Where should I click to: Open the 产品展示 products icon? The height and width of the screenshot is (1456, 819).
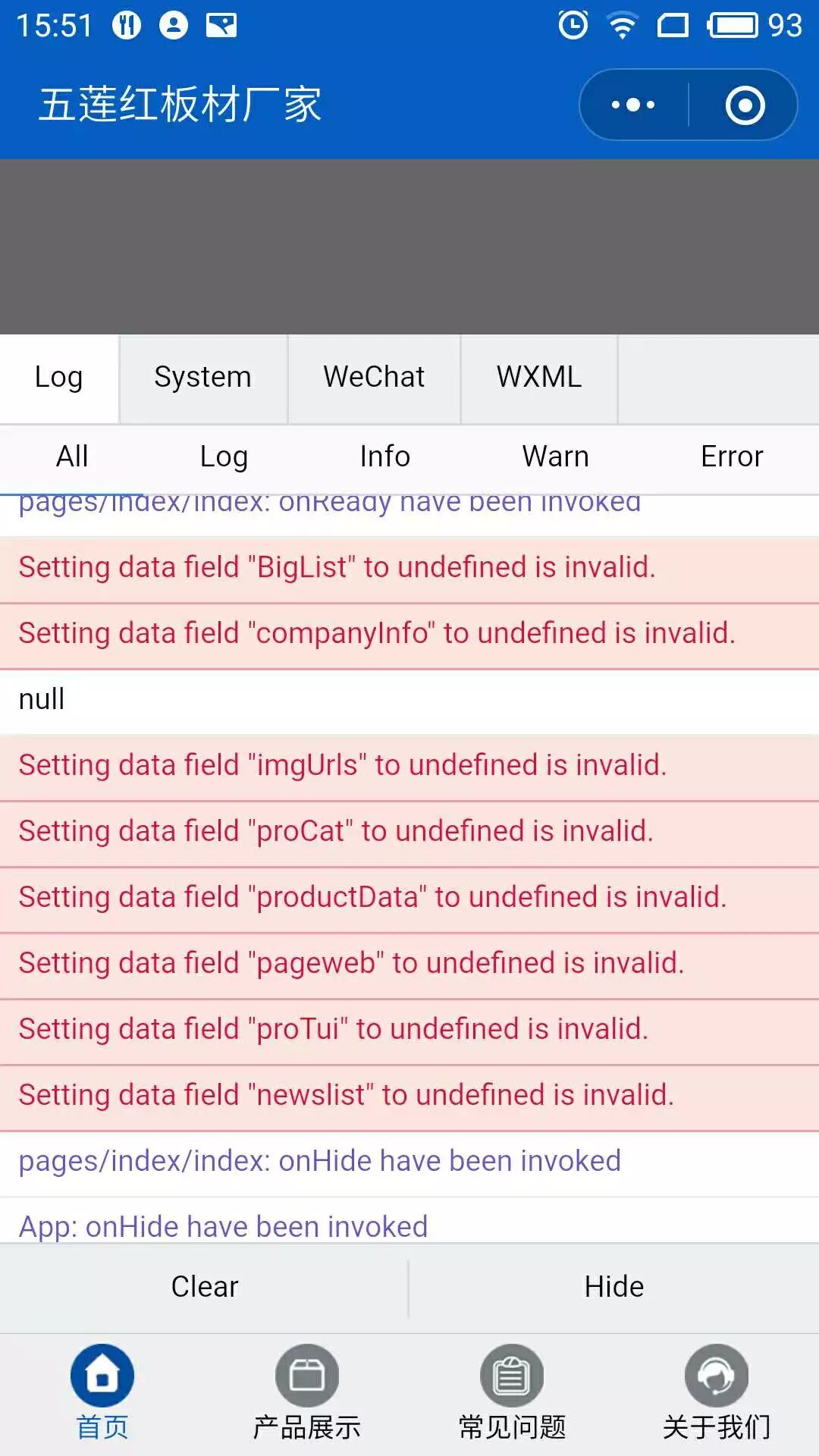click(x=307, y=1376)
